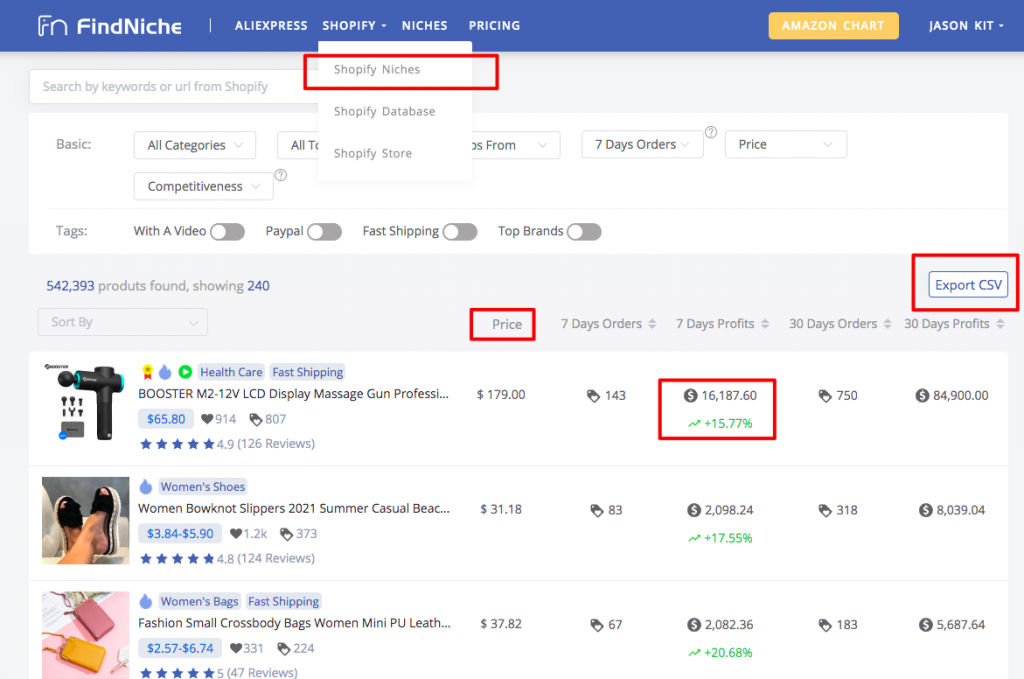Click the $3.84-$5.90 price badge
Screen dimensions: 1024x679
click(180, 533)
